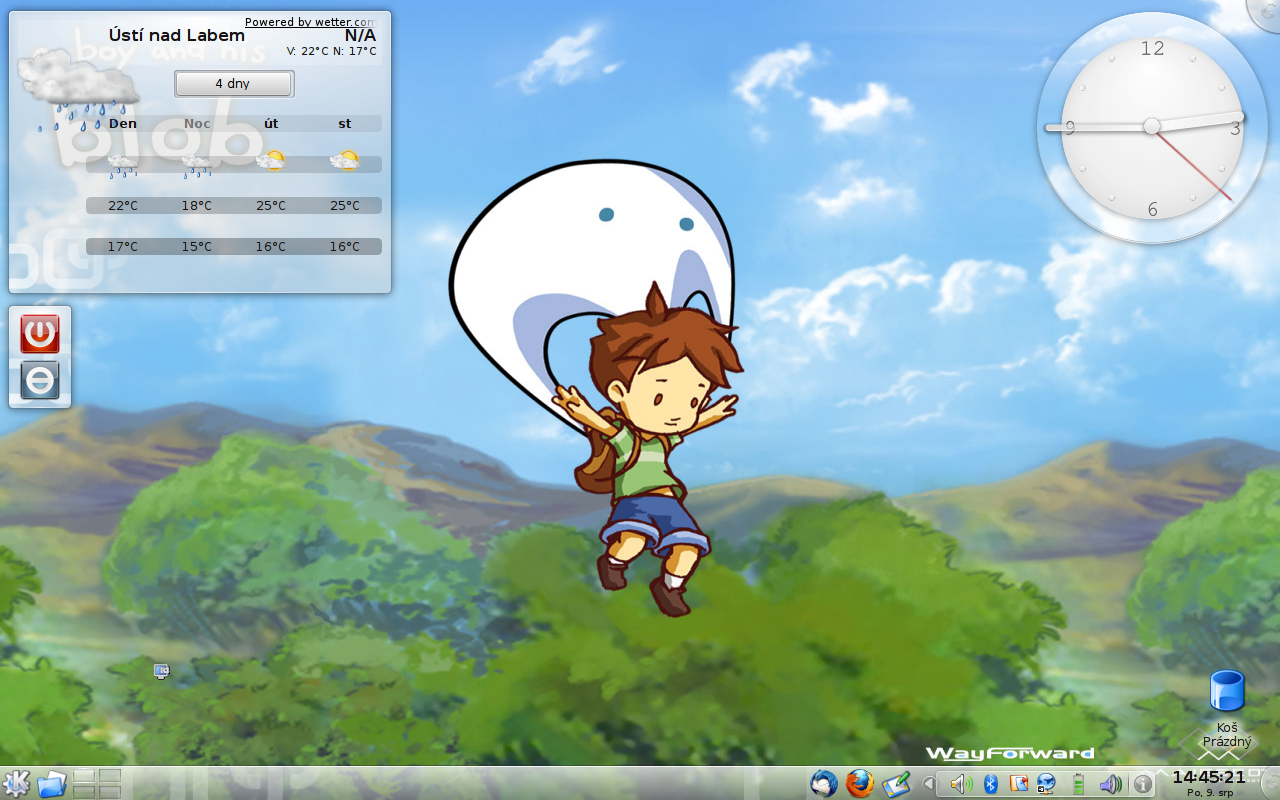This screenshot has width=1280, height=800.
Task: Select the Den forecast column header
Action: click(x=123, y=124)
